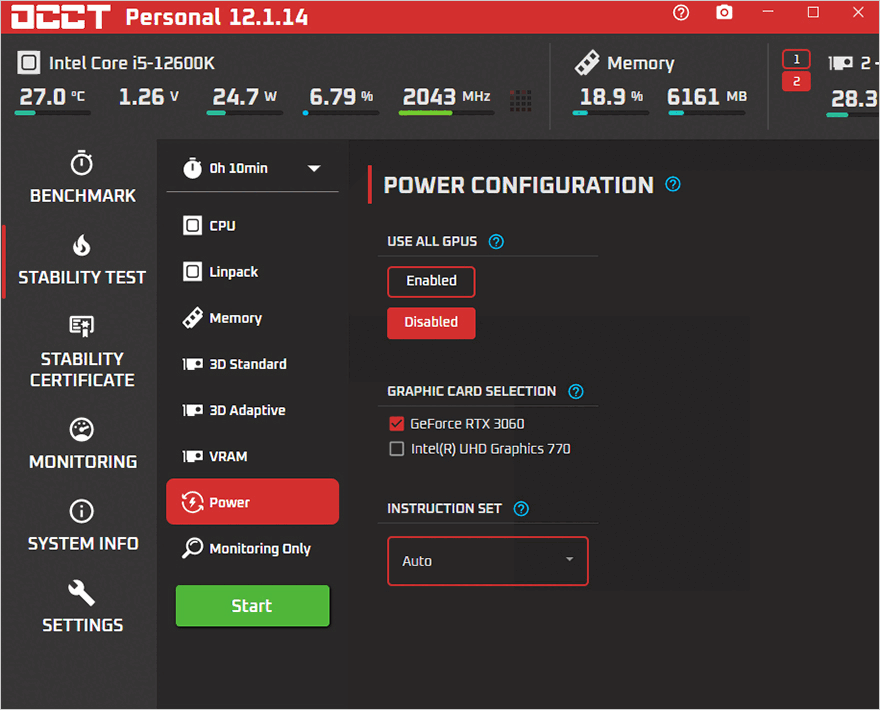This screenshot has height=710, width=880.
Task: Check the Intel(R) UHD Graphics 770 checkbox
Action: [x=396, y=448]
